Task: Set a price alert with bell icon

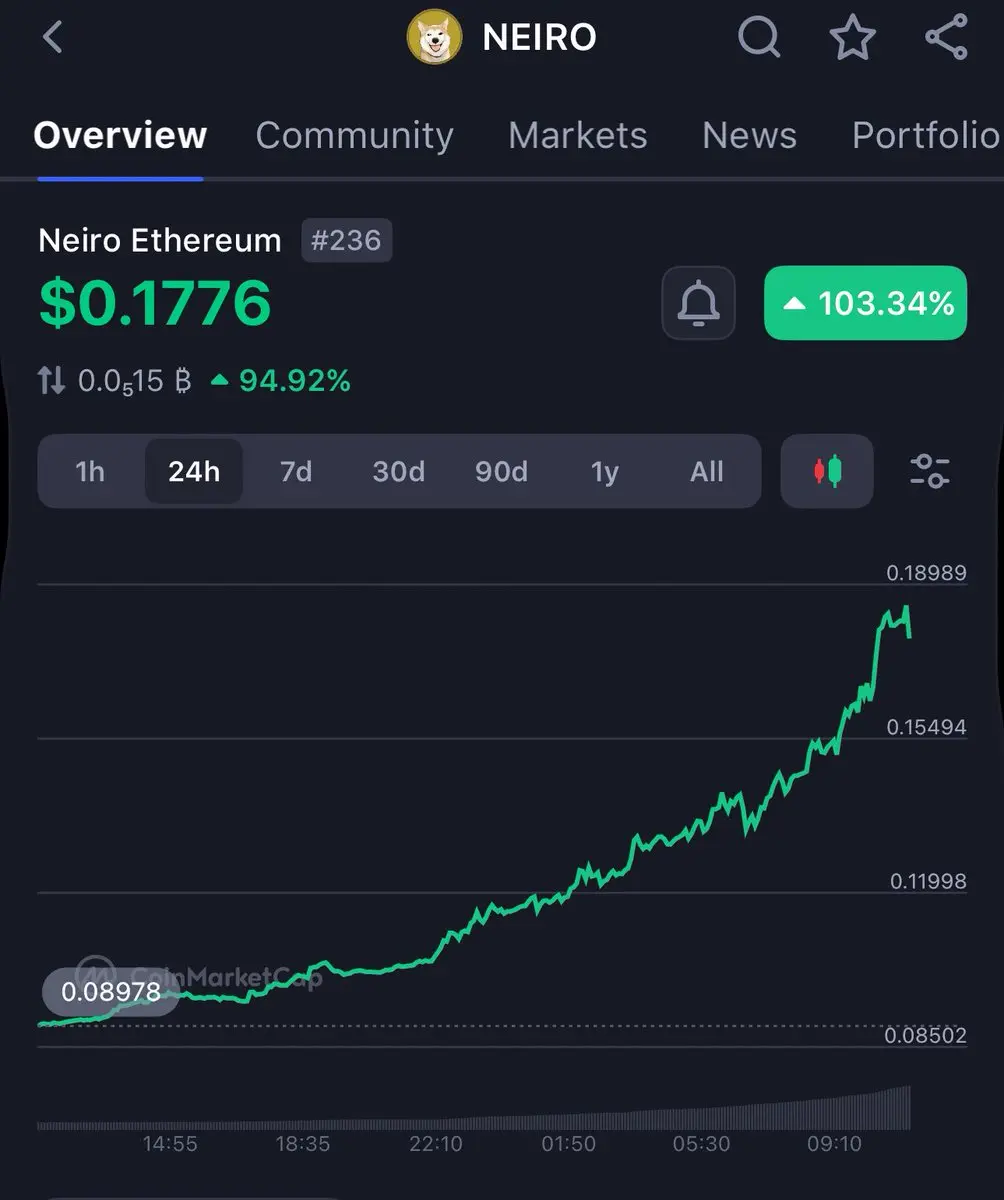Action: [698, 303]
